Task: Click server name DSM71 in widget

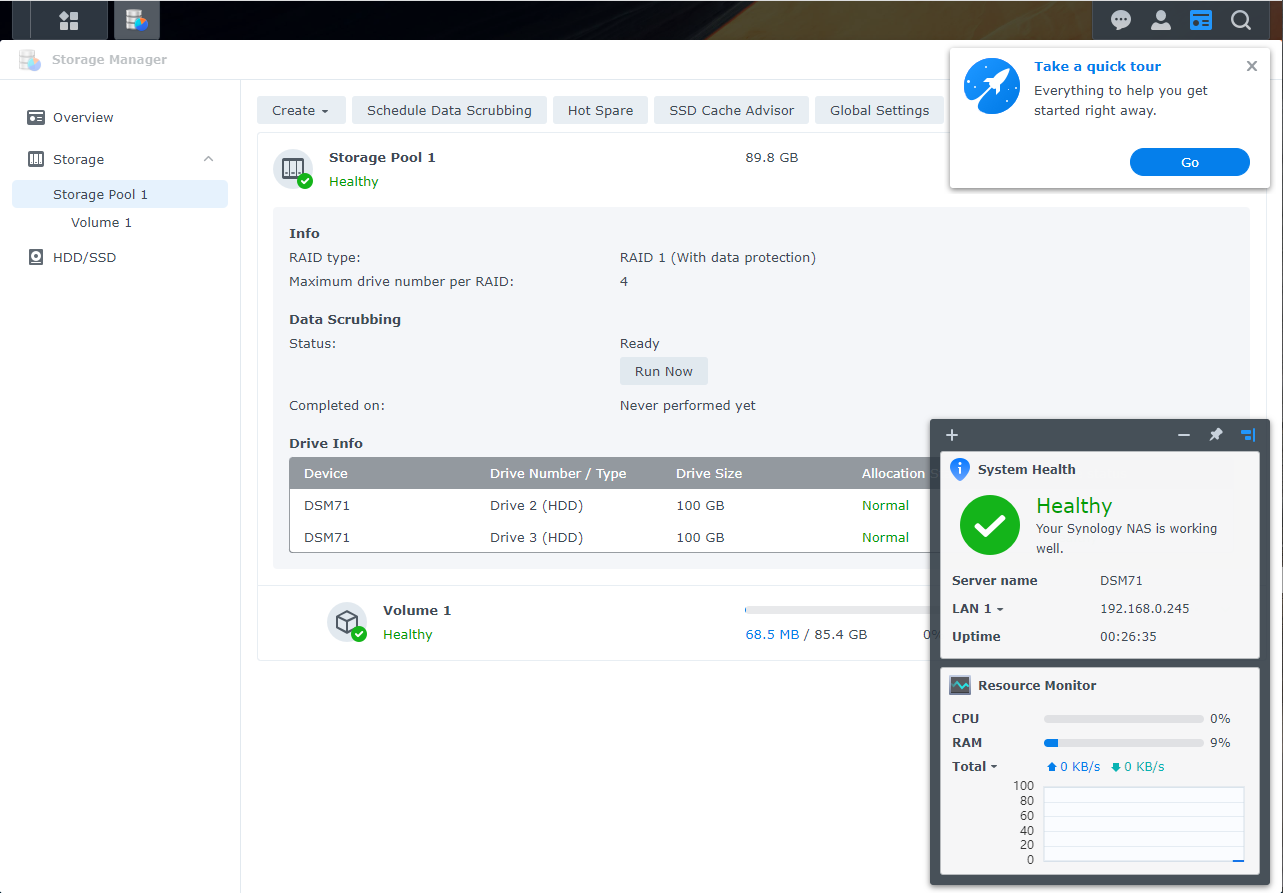Action: (1121, 580)
